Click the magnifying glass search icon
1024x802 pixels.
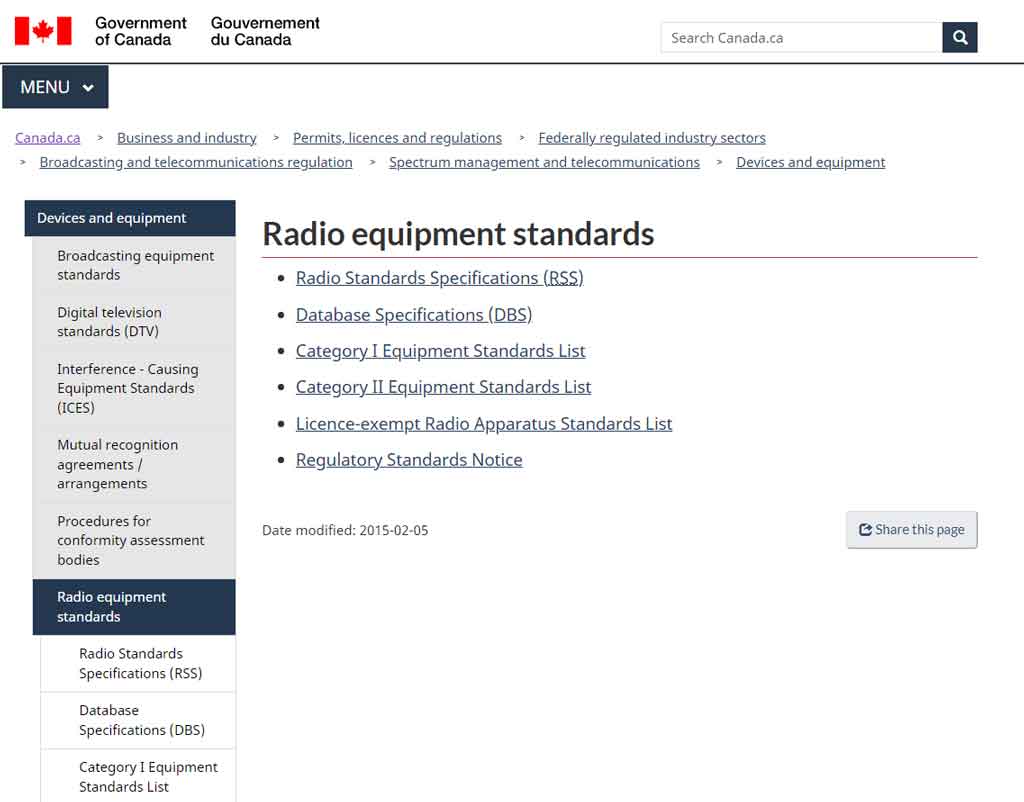(x=959, y=38)
